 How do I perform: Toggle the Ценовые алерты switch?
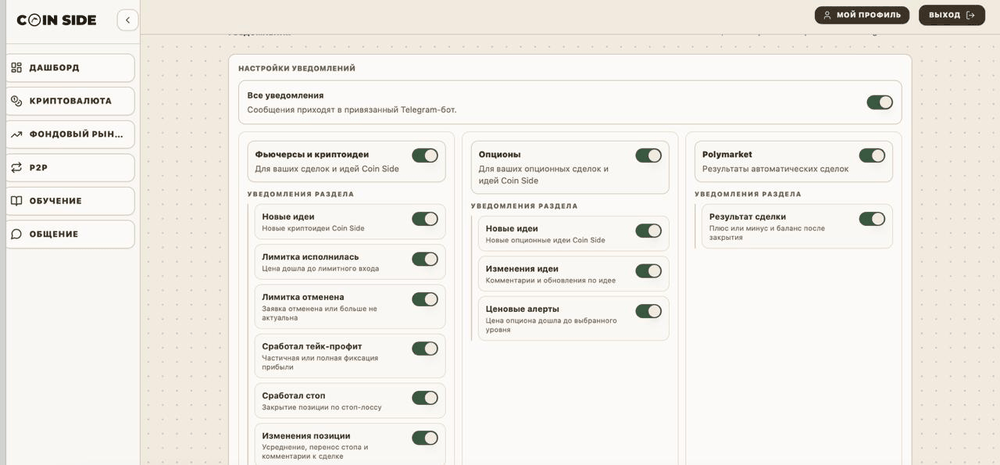(x=649, y=311)
